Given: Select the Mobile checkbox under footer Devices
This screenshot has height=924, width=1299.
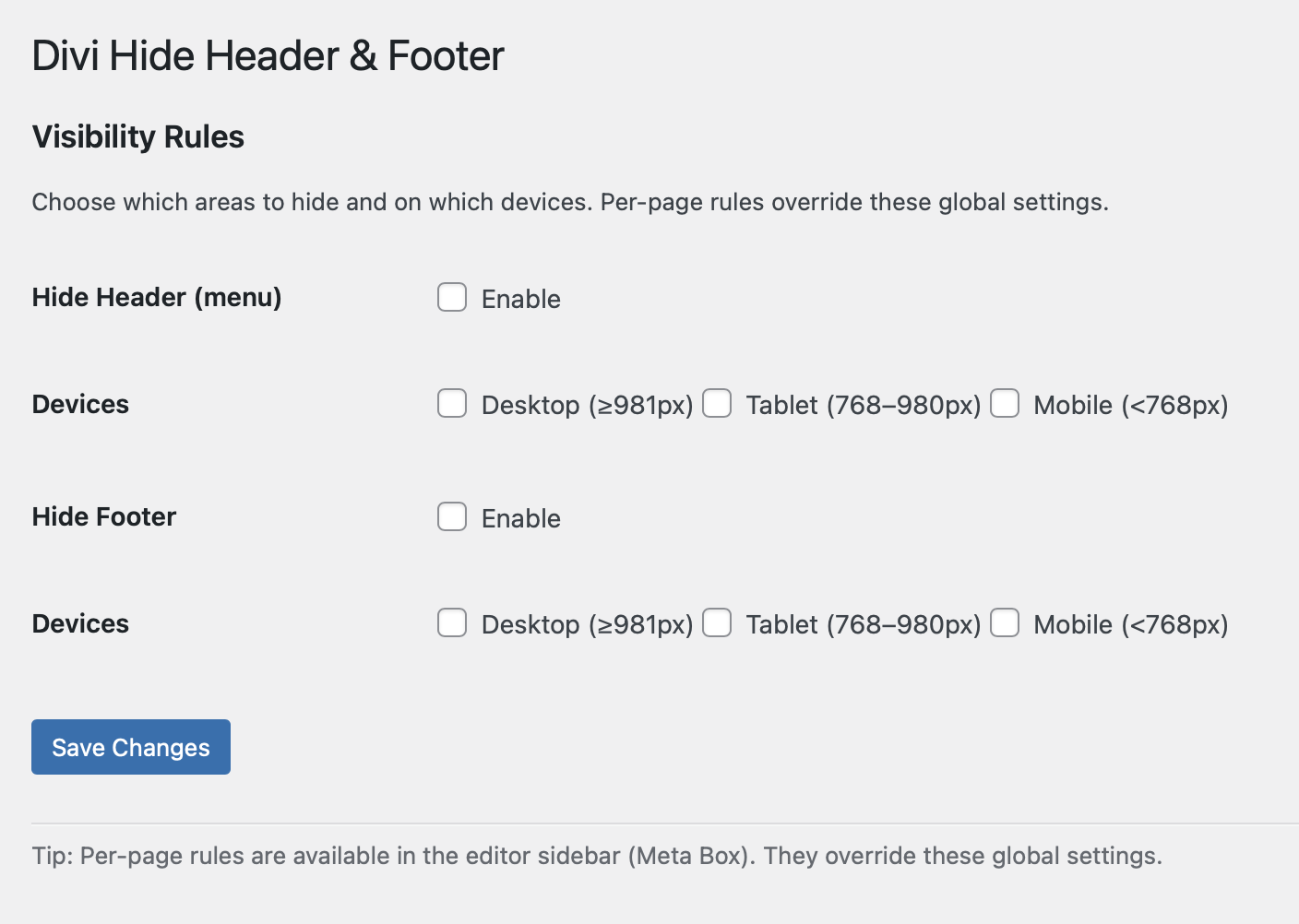Looking at the screenshot, I should 1005,623.
